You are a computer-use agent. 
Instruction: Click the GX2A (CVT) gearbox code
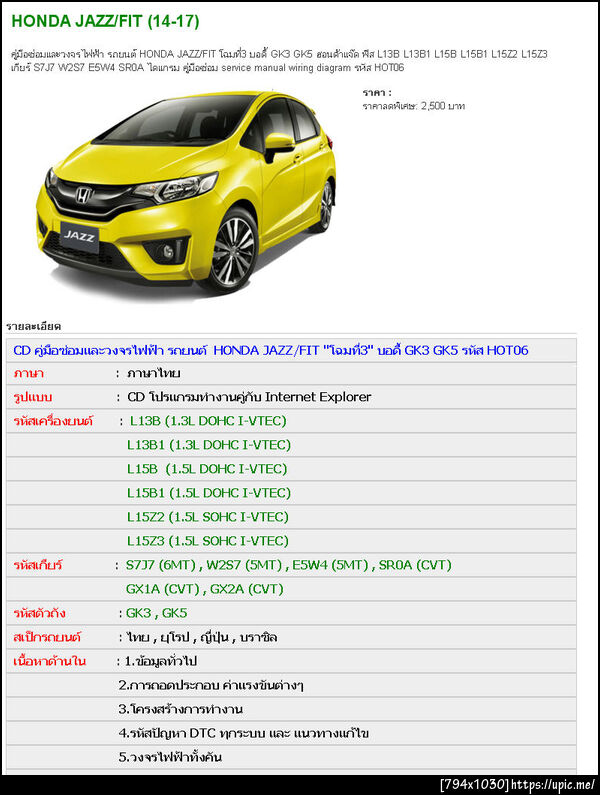coord(246,589)
